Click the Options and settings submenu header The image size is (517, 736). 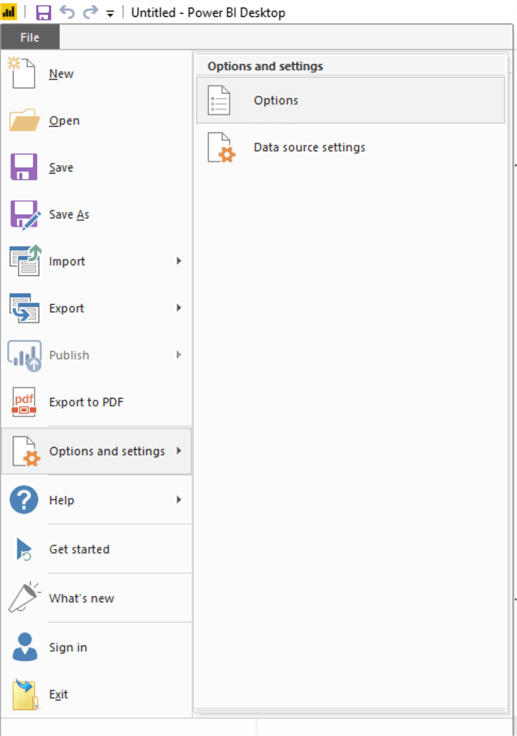click(265, 66)
